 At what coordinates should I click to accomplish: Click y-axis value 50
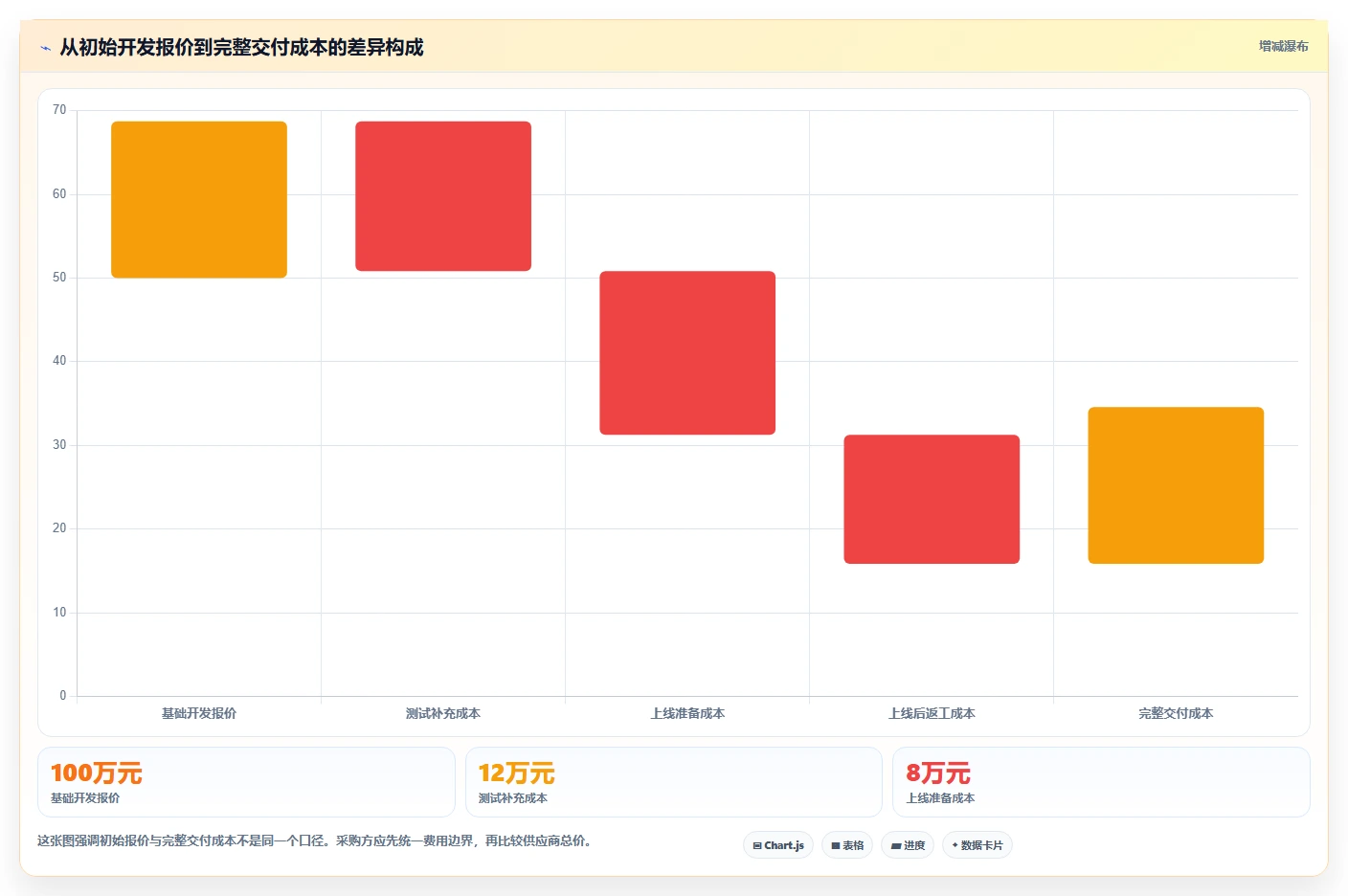(59, 278)
